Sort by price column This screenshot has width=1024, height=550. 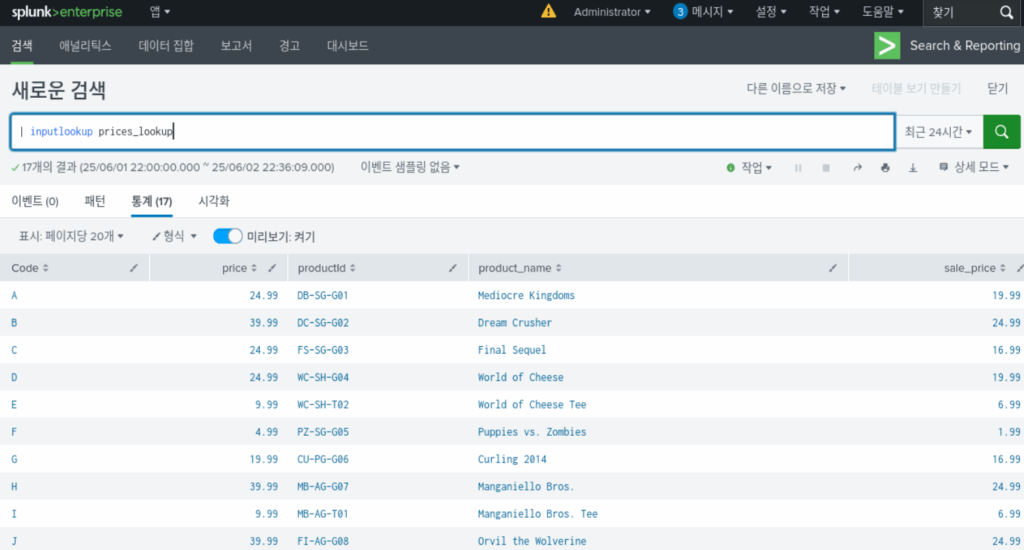(x=239, y=268)
